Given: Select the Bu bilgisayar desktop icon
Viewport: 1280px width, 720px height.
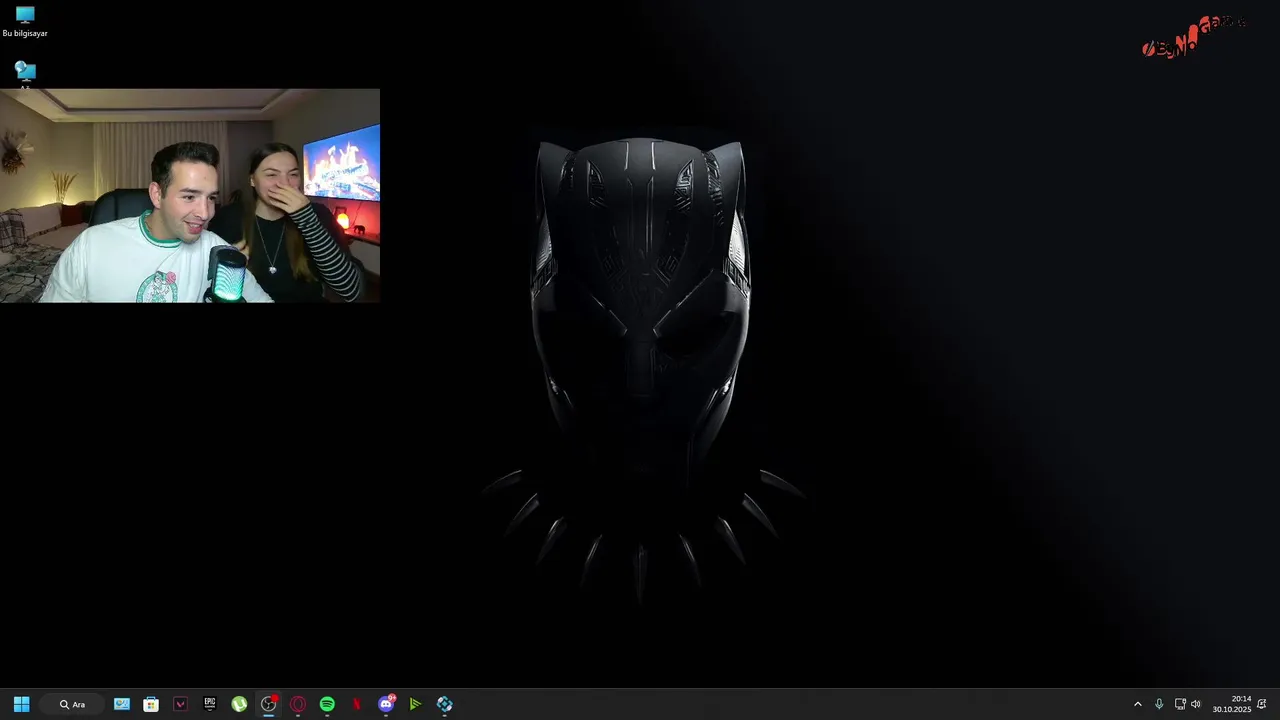Looking at the screenshot, I should point(25,22).
